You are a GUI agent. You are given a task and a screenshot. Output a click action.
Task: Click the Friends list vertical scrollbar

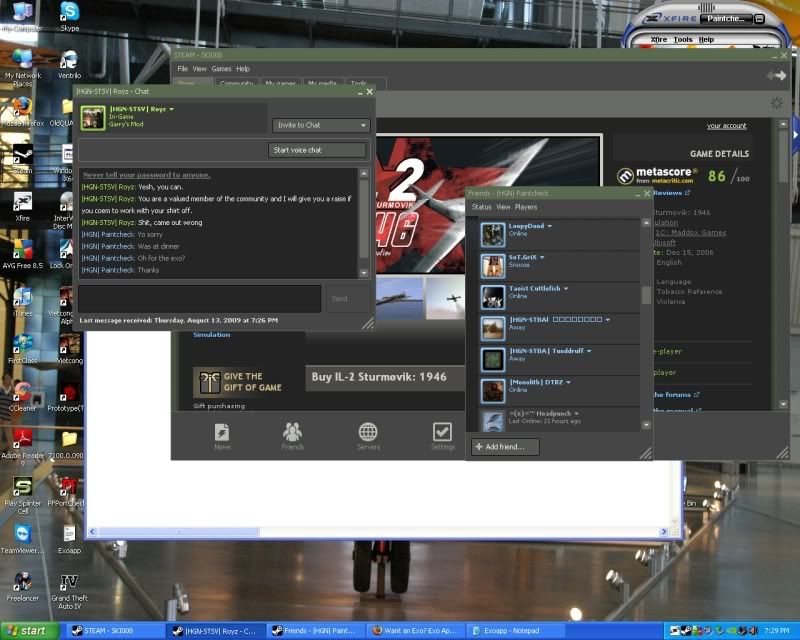coord(646,324)
